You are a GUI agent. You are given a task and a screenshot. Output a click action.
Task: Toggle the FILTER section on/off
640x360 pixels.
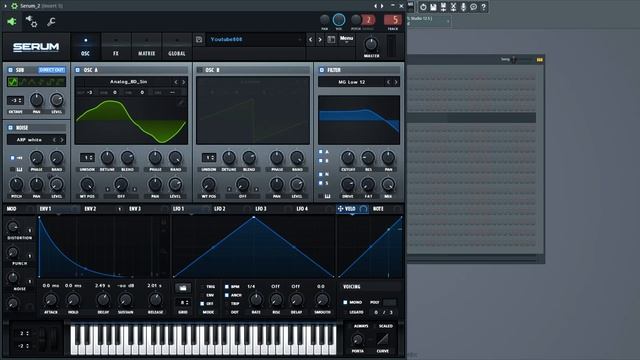(x=322, y=70)
